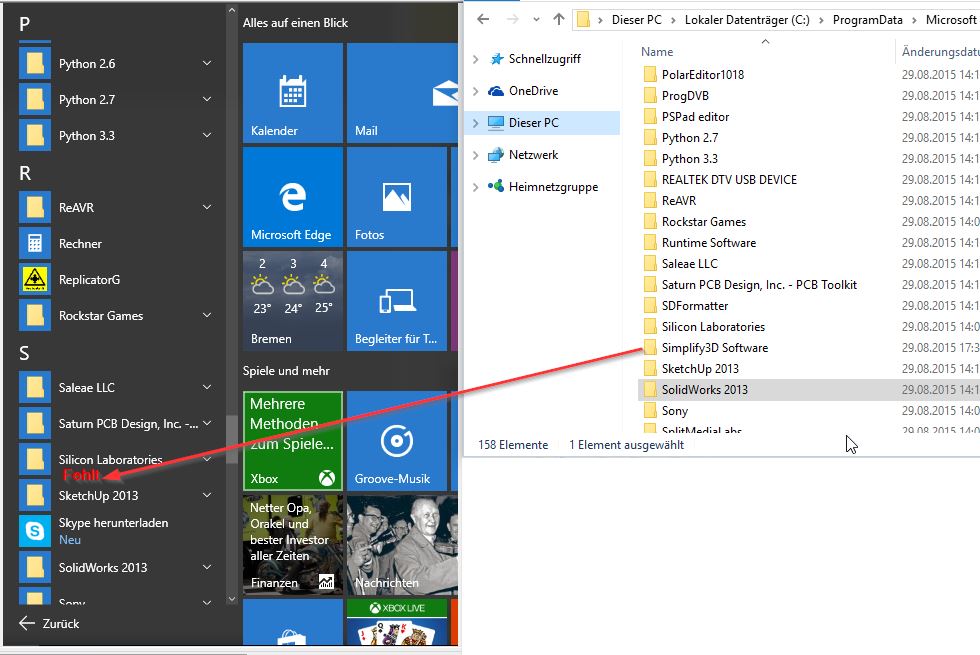Select the Sony folder in Explorer

click(674, 411)
